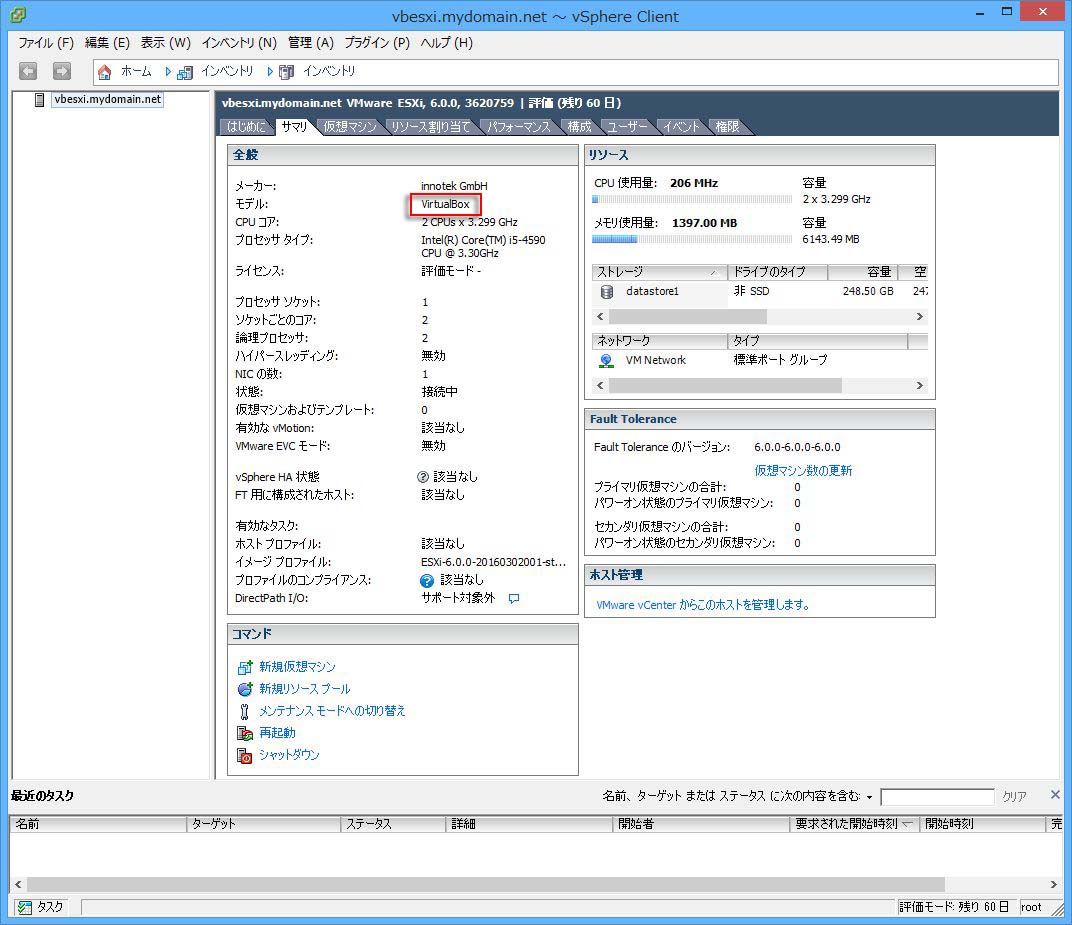Click the 再起動 command link
The width and height of the screenshot is (1072, 925).
coord(278,732)
